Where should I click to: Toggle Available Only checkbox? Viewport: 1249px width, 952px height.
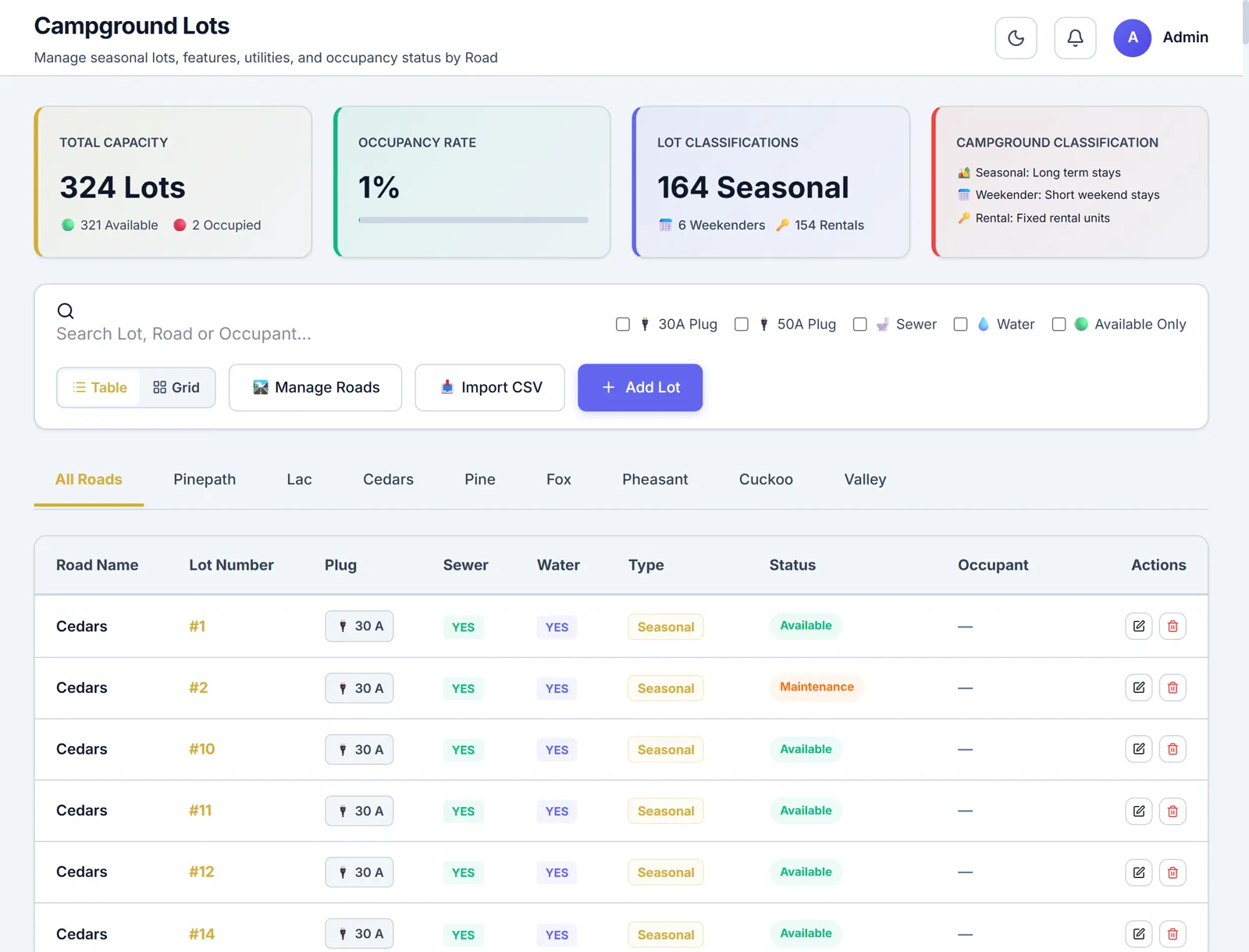(x=1059, y=324)
